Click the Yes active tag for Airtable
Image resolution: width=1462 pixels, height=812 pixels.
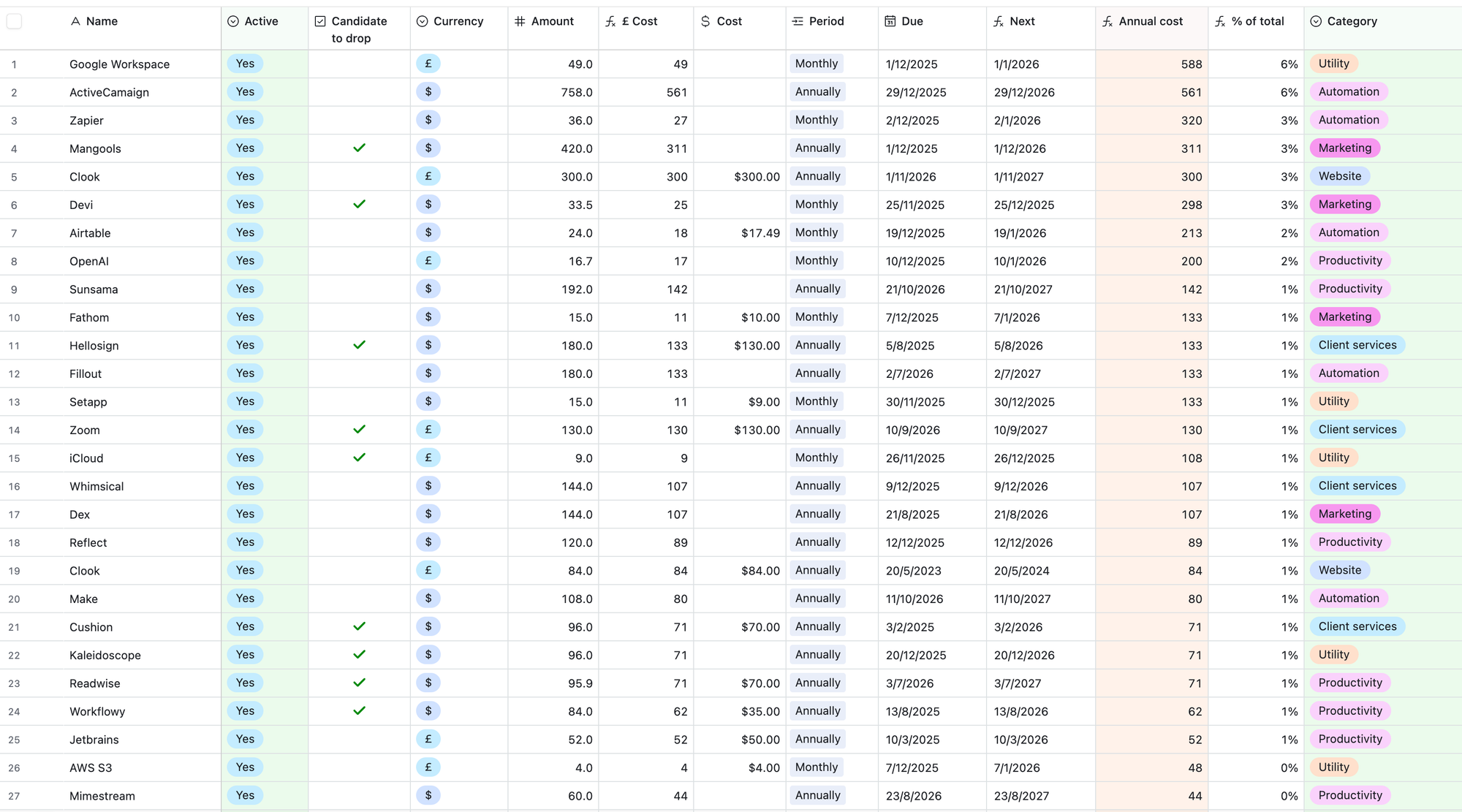pos(245,232)
